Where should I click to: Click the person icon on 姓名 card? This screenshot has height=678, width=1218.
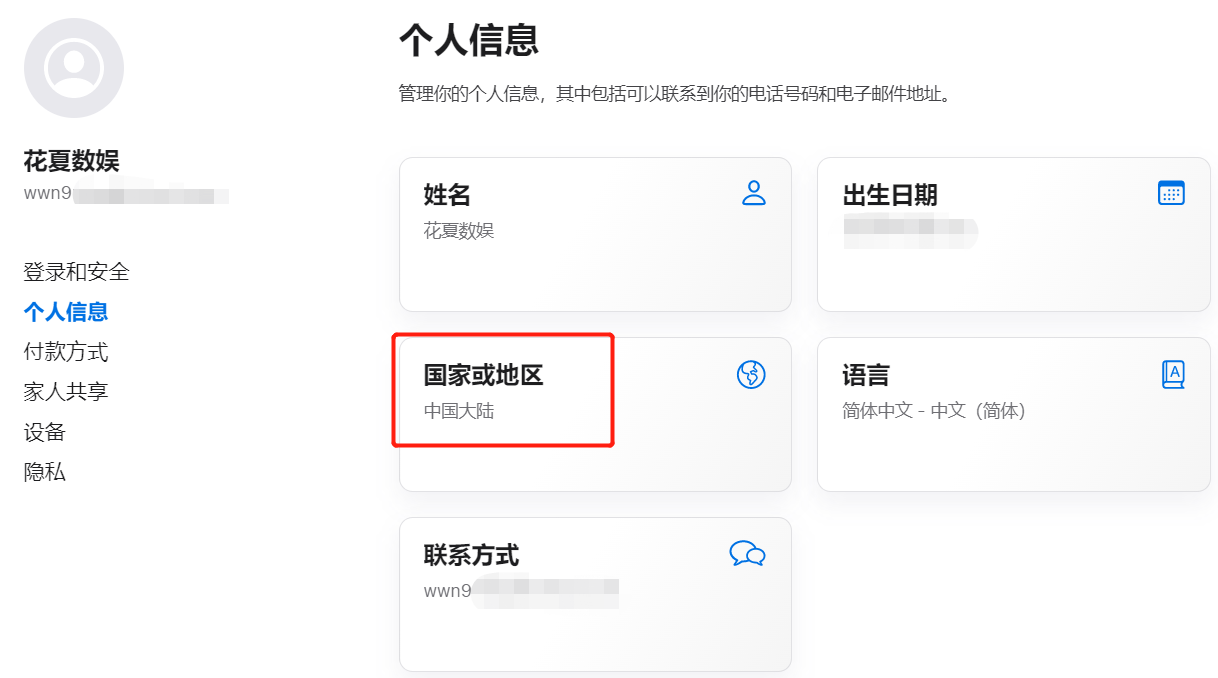click(754, 193)
